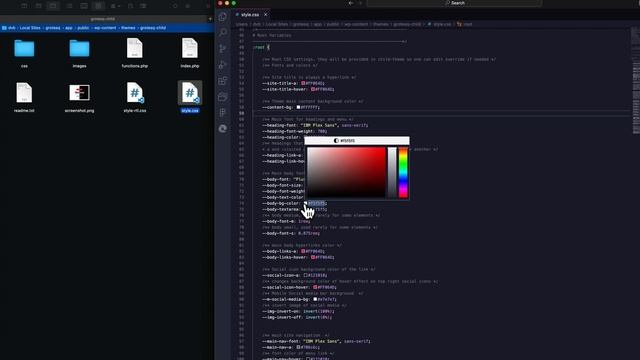Open the Edge tools icon in activity bar
The height and width of the screenshot is (360, 640).
222,129
